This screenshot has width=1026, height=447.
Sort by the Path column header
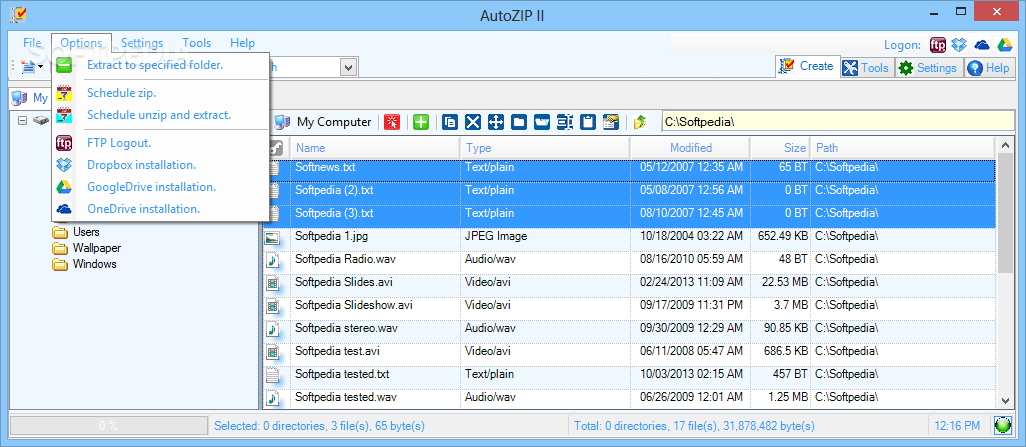point(902,148)
